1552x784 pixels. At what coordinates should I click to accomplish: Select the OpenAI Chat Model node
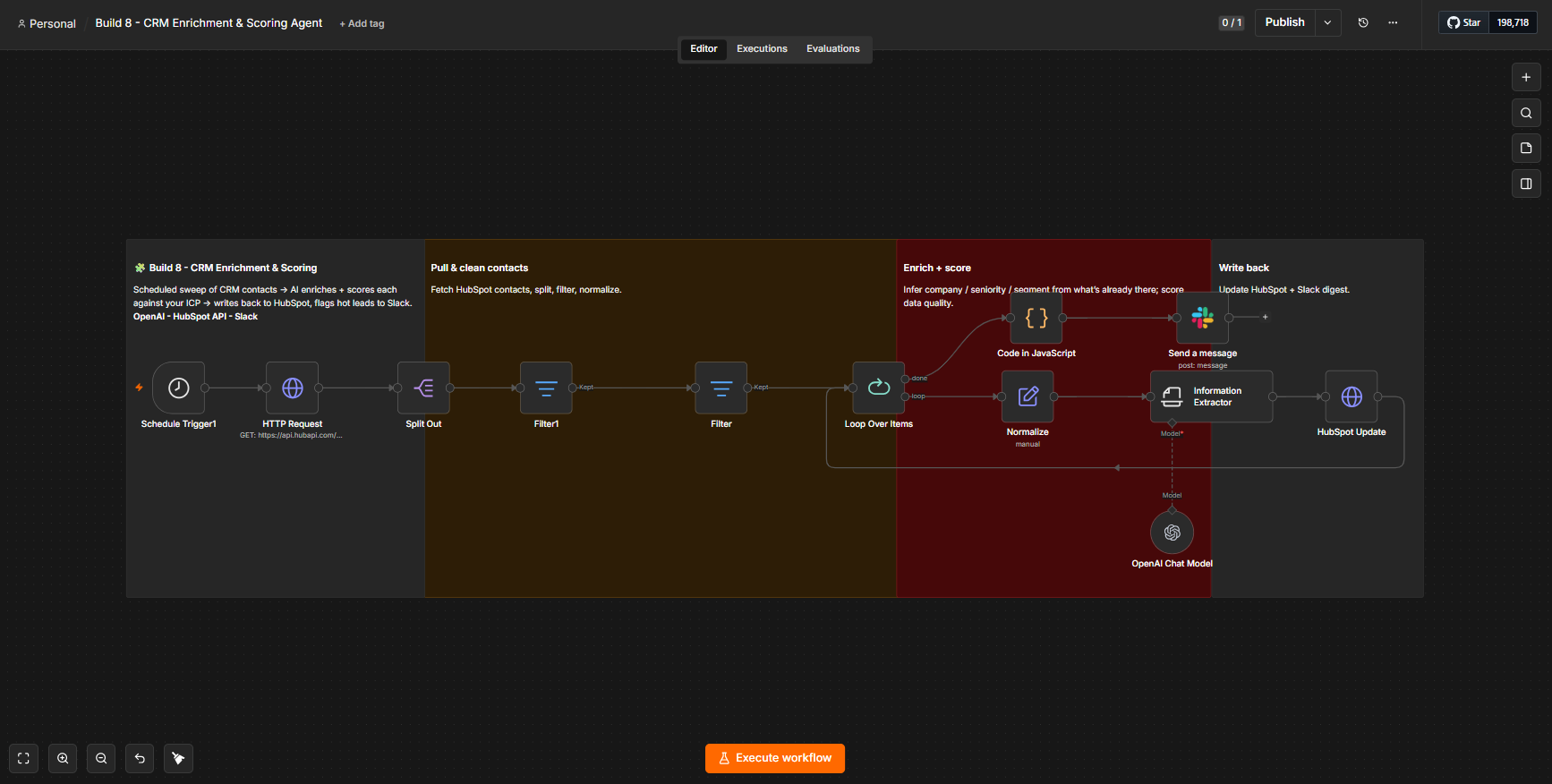[1172, 533]
